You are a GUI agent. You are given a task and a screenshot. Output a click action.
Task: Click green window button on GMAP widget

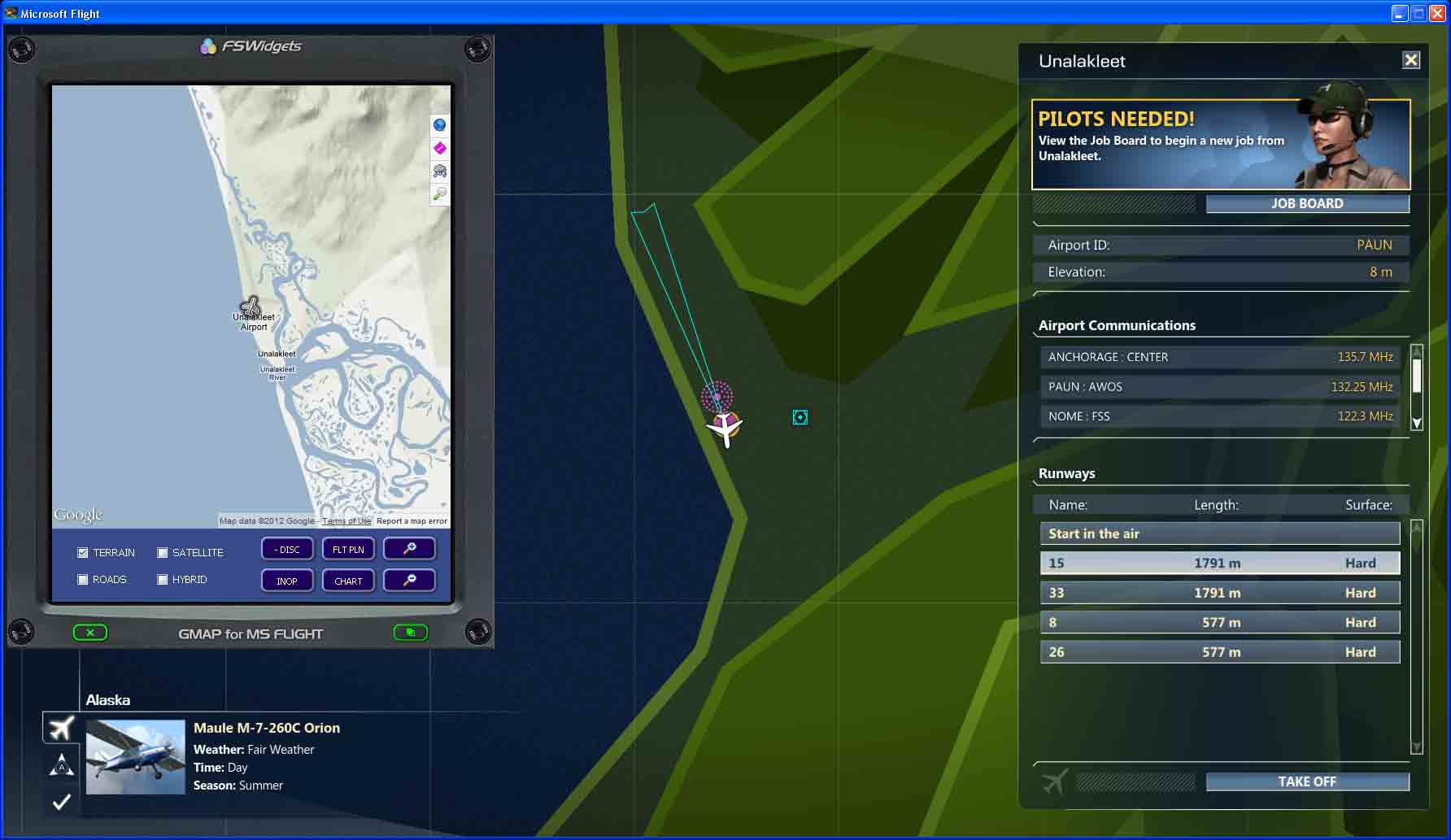tap(411, 632)
